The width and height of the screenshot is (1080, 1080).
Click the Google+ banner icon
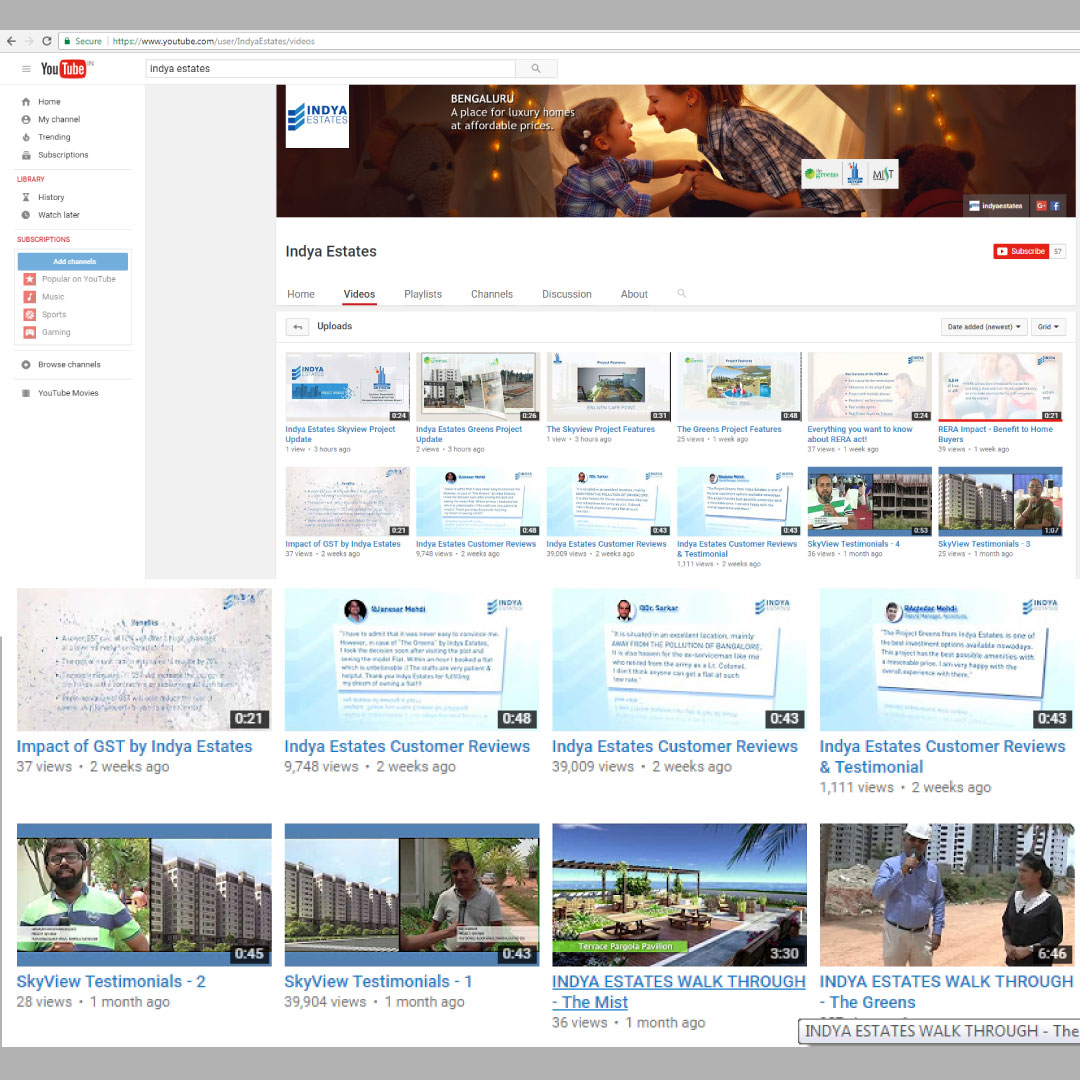[x=1041, y=206]
